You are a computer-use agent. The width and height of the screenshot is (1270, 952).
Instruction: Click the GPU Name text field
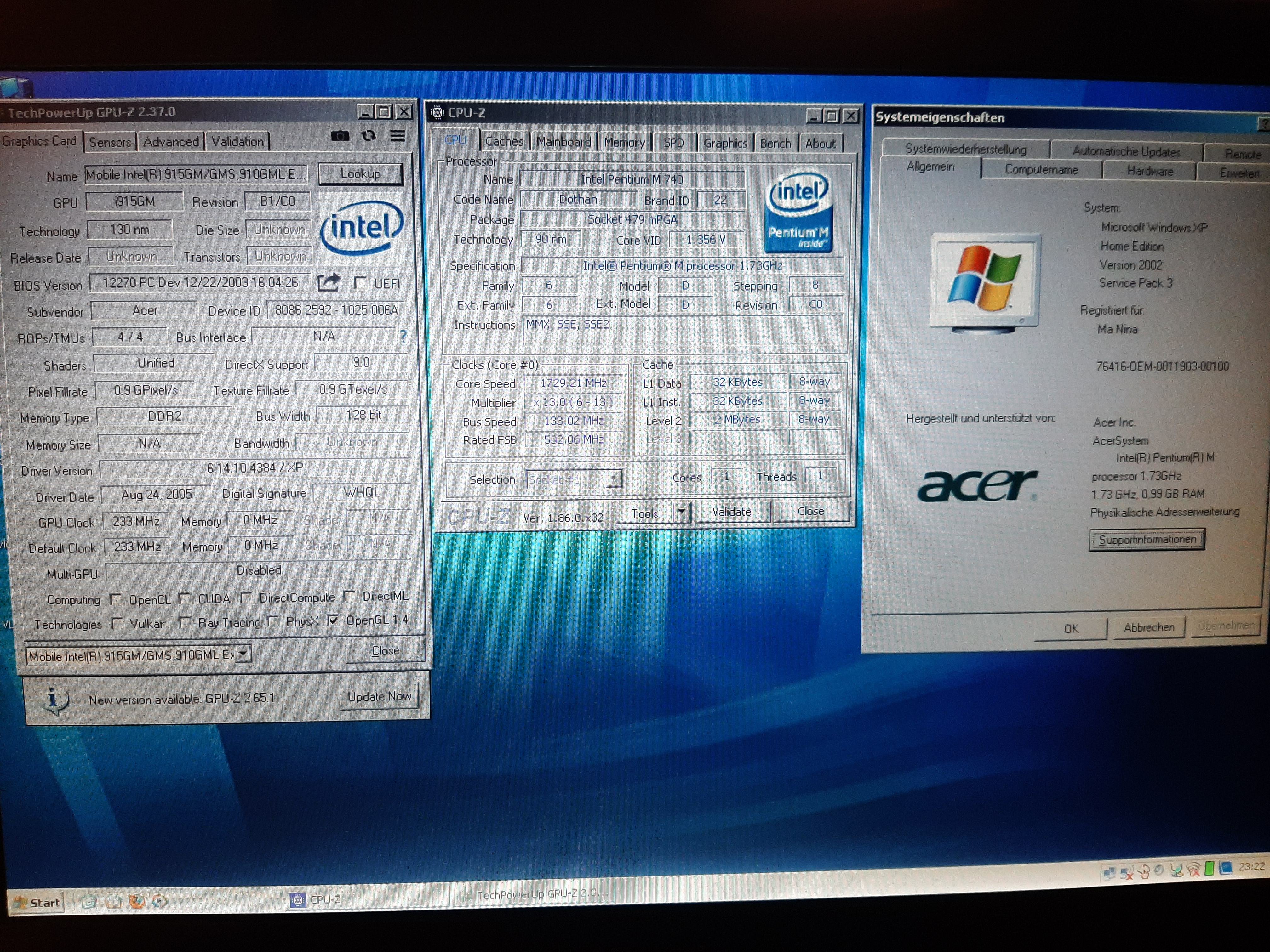[195, 174]
